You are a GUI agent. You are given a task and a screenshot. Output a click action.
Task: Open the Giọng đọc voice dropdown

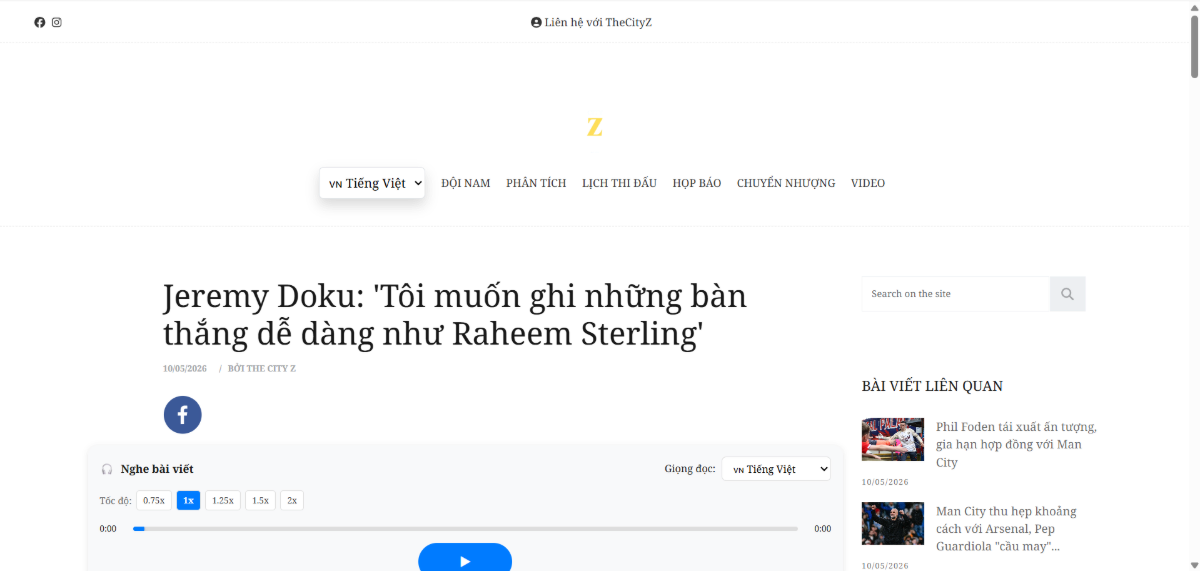pyautogui.click(x=776, y=469)
